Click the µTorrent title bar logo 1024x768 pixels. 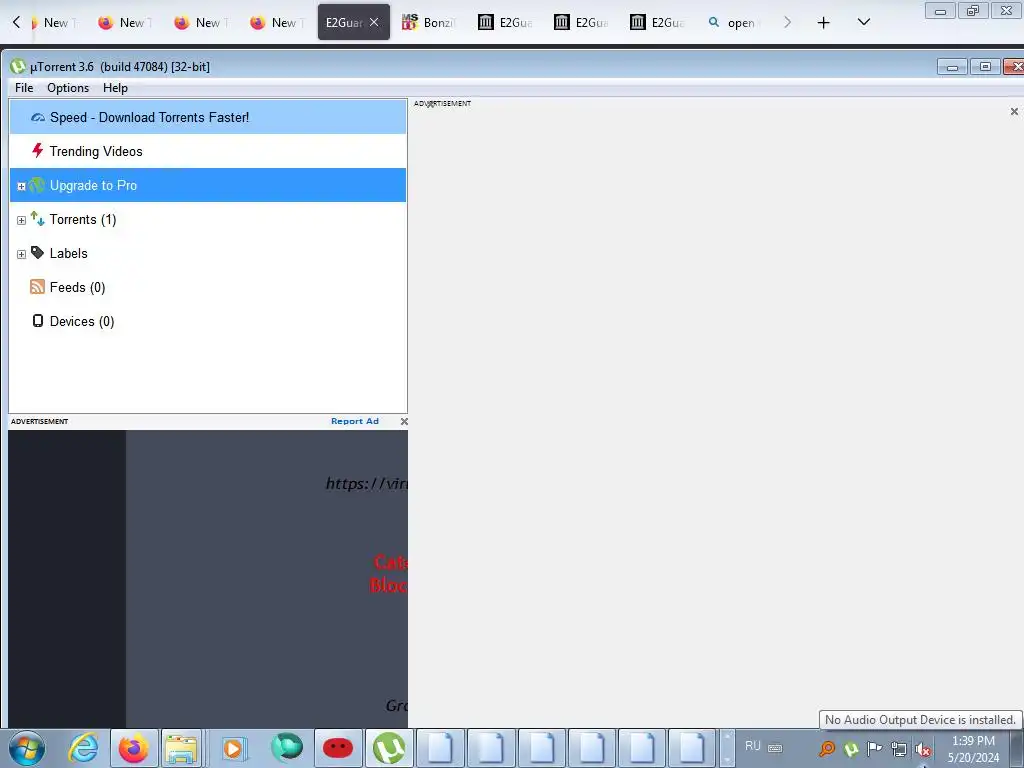(18, 66)
